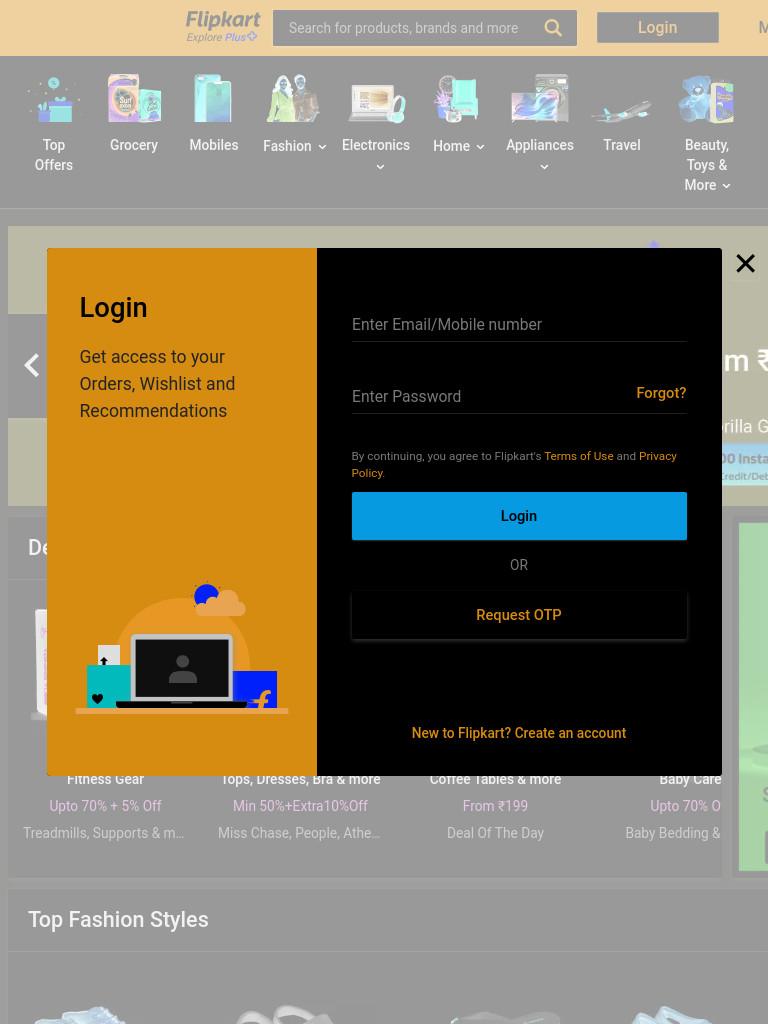Select the Grocery category icon
The height and width of the screenshot is (1024, 768).
134,98
